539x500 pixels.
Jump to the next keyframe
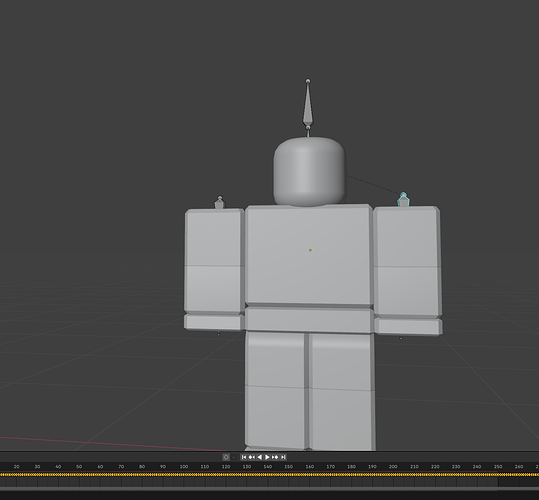click(275, 457)
